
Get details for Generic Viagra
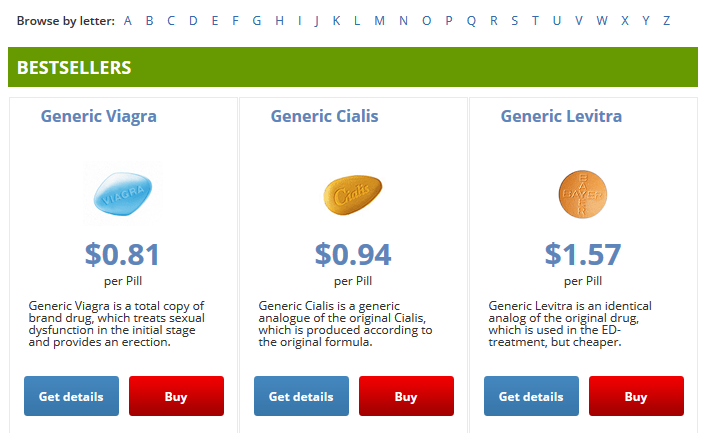point(71,396)
